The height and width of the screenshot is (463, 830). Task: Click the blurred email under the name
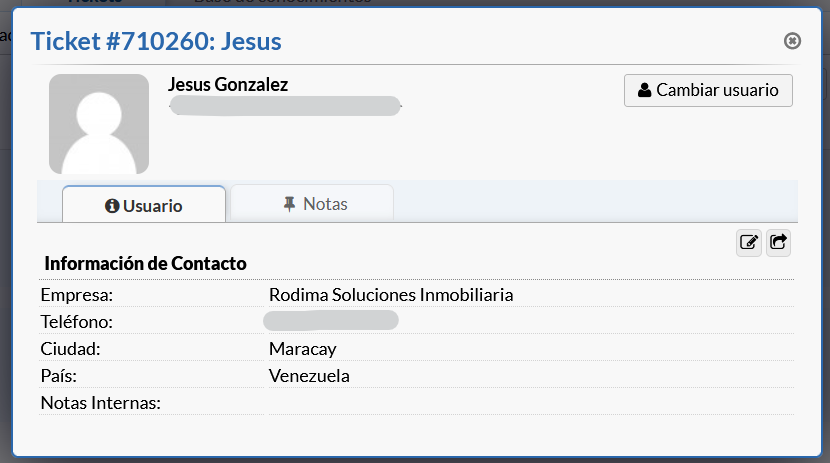pyautogui.click(x=285, y=104)
